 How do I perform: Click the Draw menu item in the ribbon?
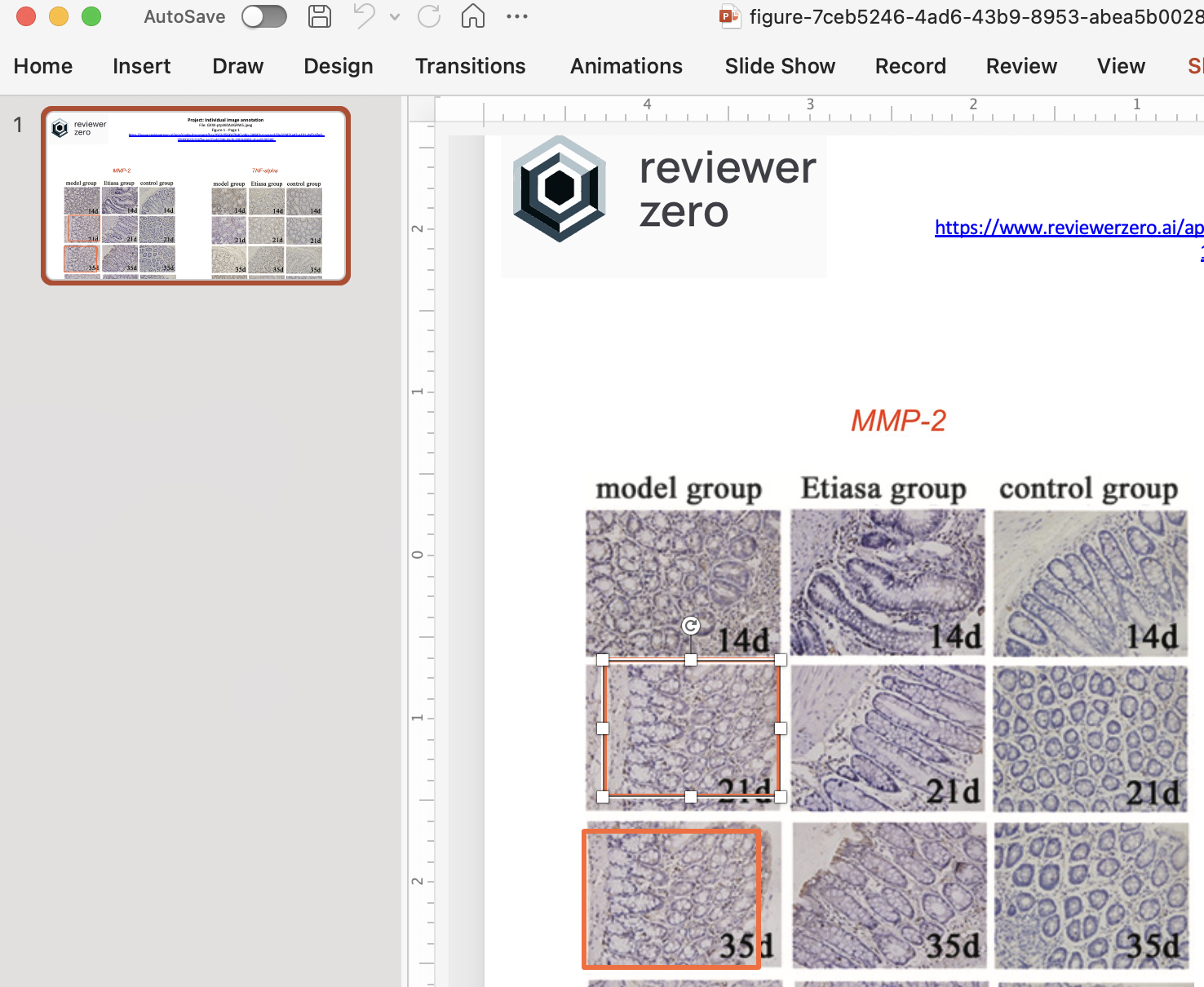(x=237, y=66)
